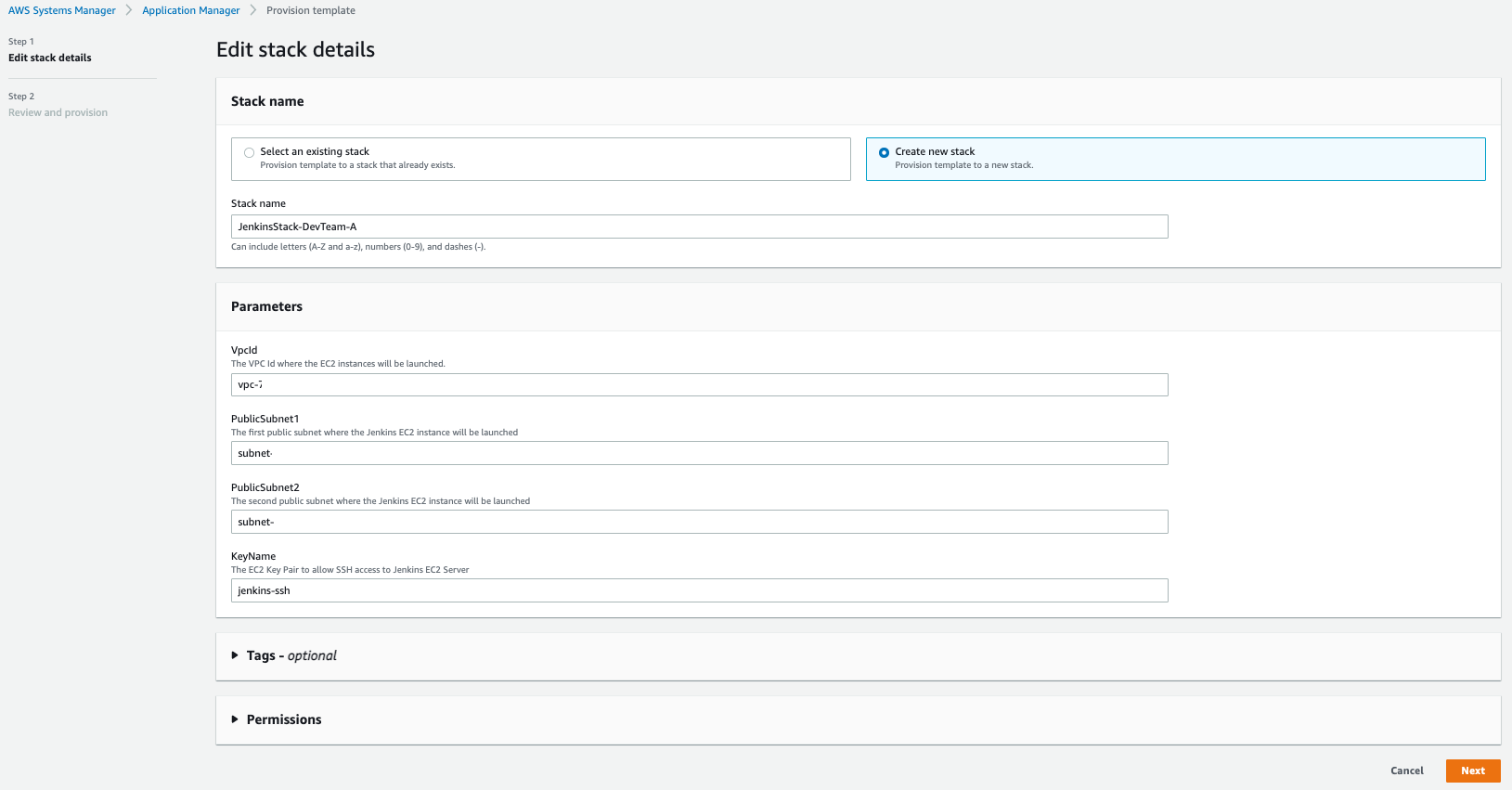
Task: Select Step 2 Review and provision
Action: pos(58,112)
